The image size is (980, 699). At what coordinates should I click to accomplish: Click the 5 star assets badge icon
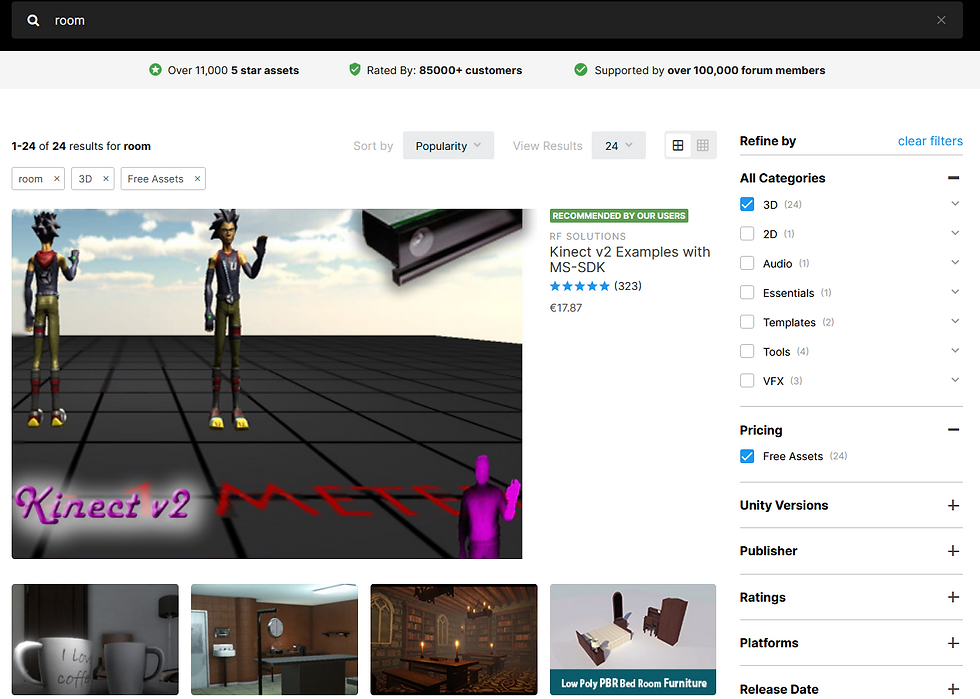[x=155, y=69]
